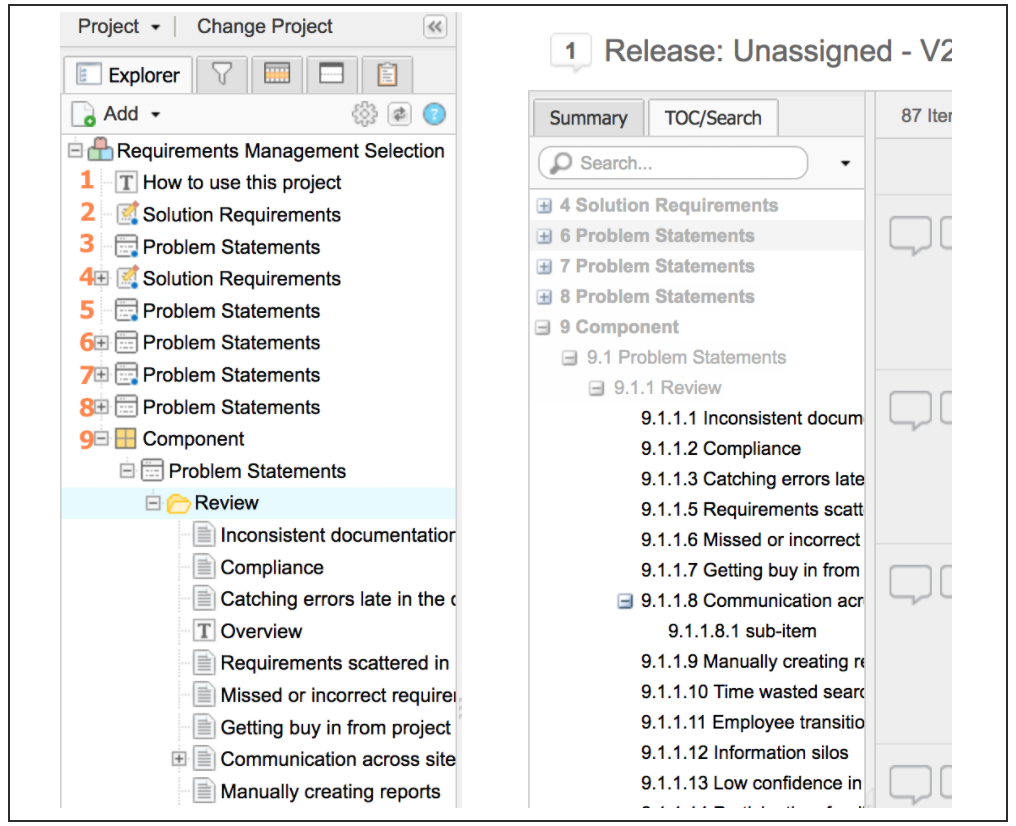This screenshot has height=826, width=1016.
Task: Collapse Problem Statements under Component
Action: pyautogui.click(x=127, y=471)
